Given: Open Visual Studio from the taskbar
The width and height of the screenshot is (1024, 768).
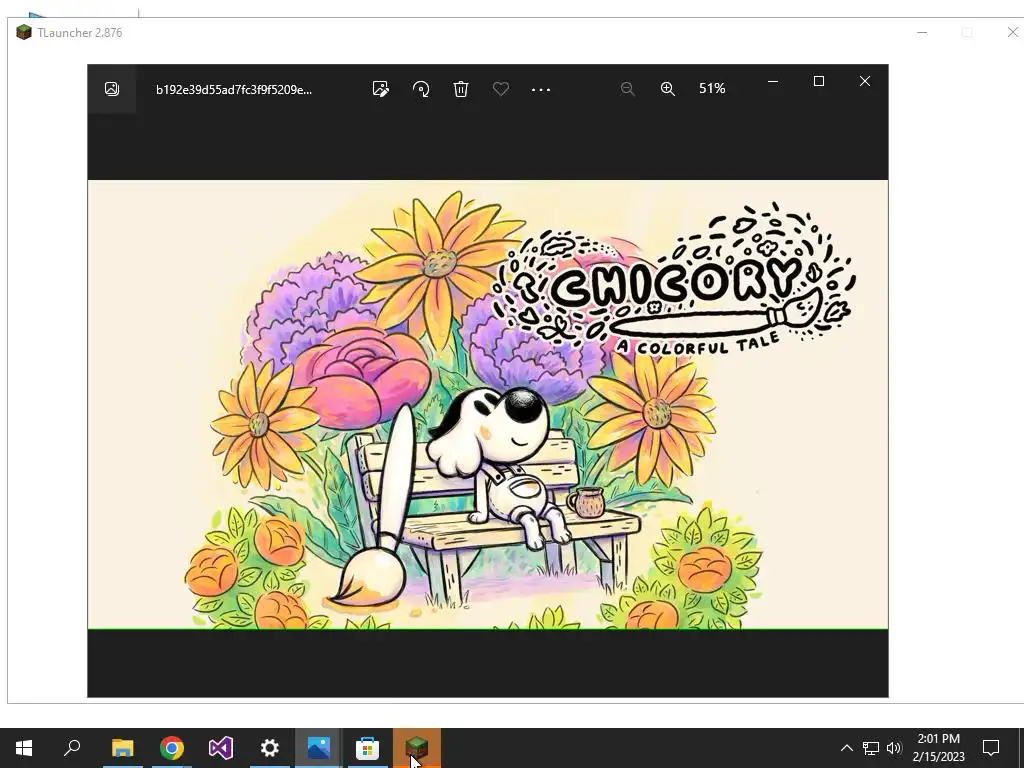Looking at the screenshot, I should [221, 748].
